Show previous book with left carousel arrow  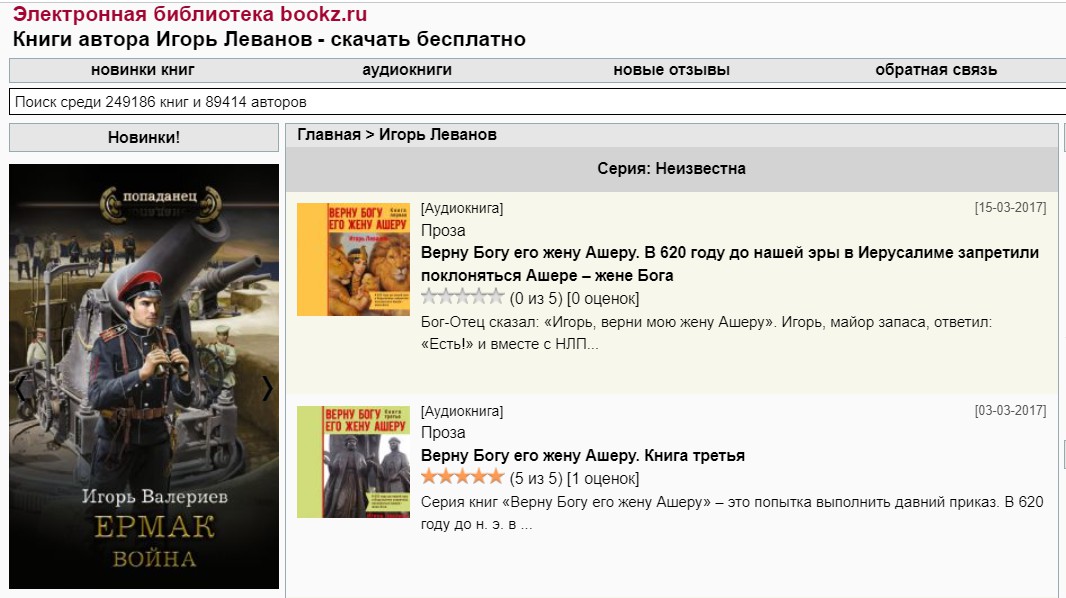click(x=20, y=388)
